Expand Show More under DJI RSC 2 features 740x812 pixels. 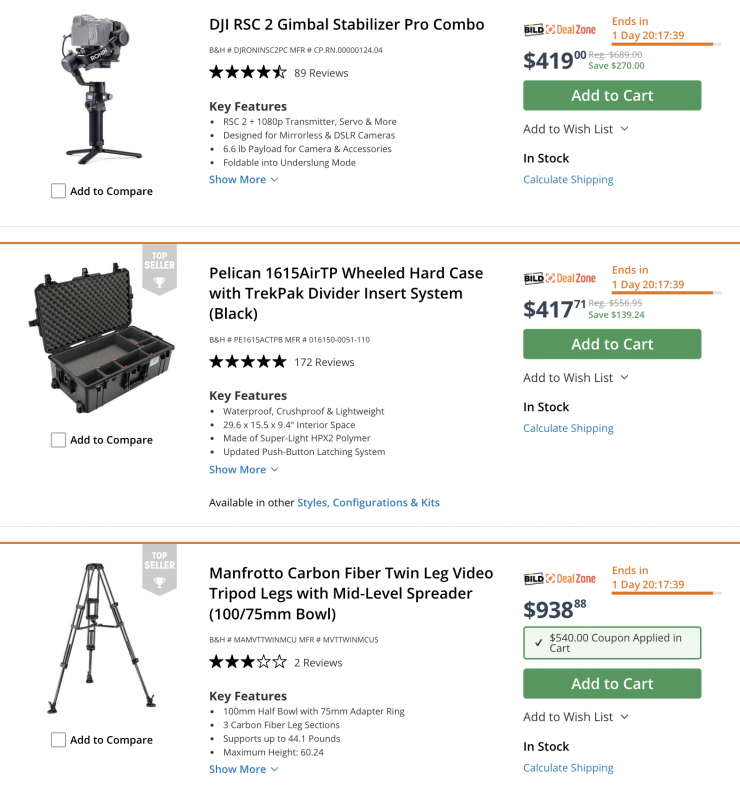(x=243, y=180)
